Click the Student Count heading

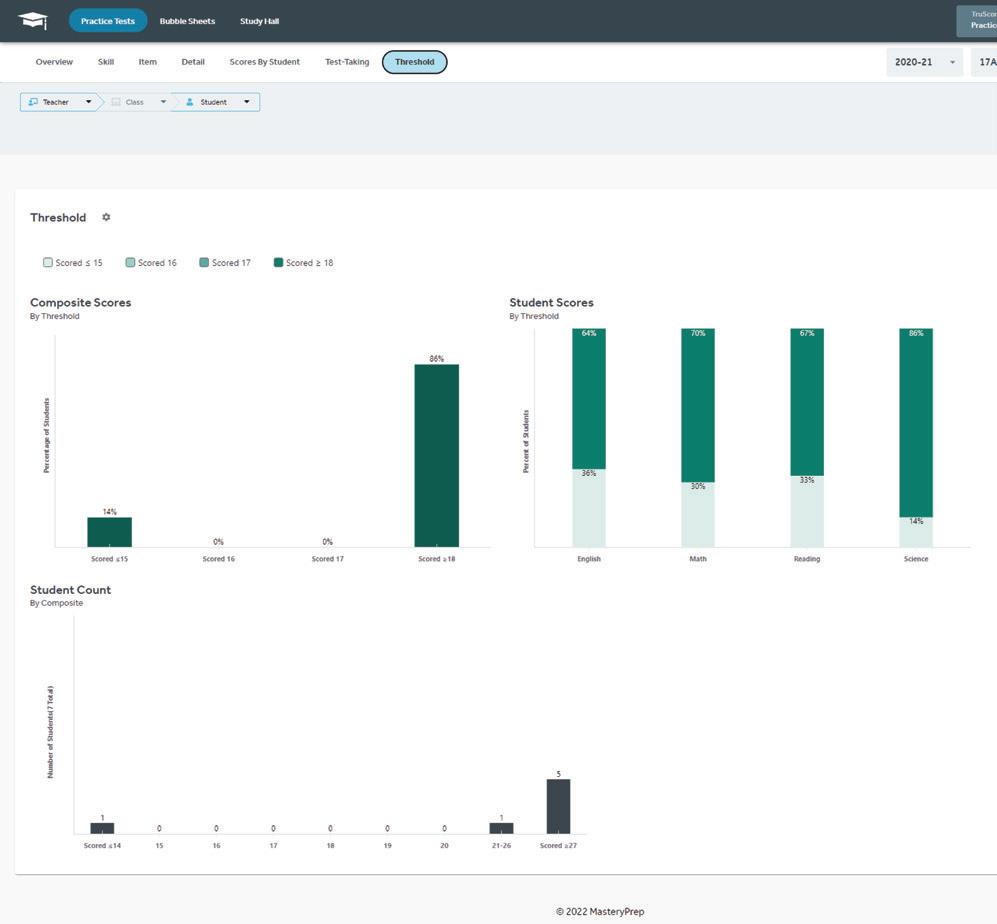coord(71,590)
